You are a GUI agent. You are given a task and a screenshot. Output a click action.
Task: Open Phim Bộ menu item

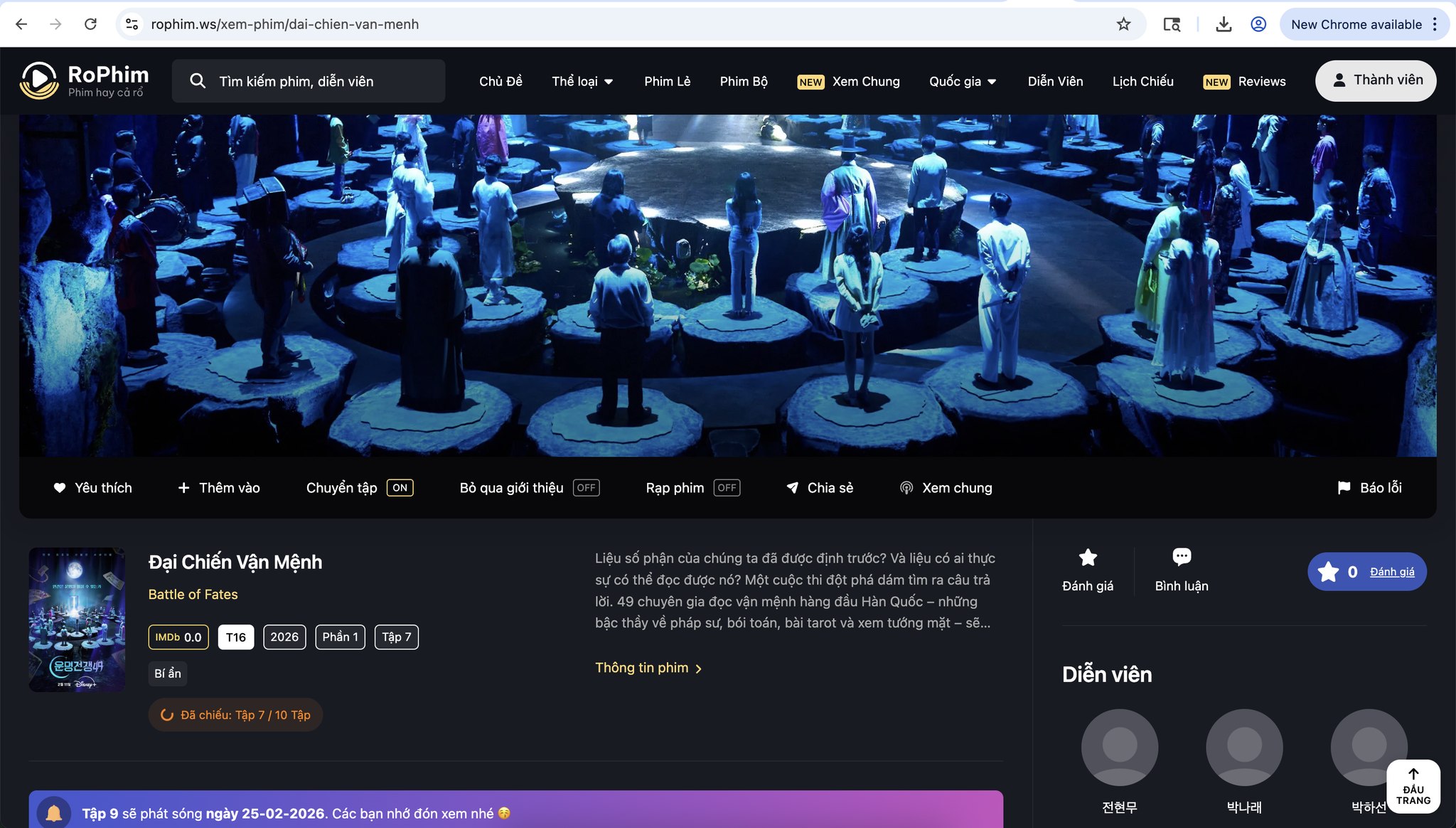pyautogui.click(x=744, y=81)
